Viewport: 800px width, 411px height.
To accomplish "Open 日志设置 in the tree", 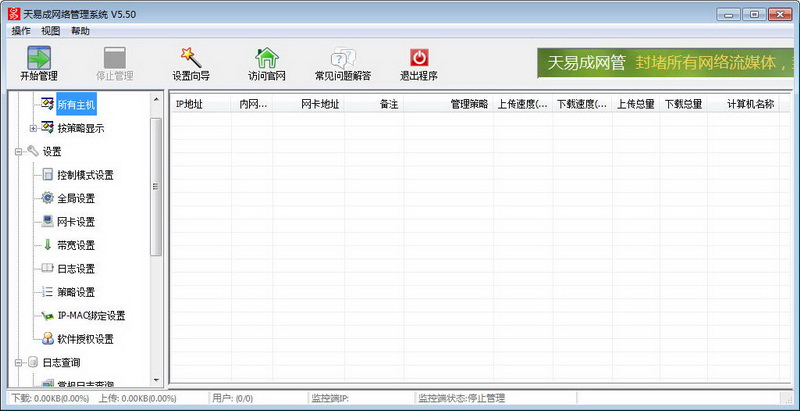I will 76,269.
